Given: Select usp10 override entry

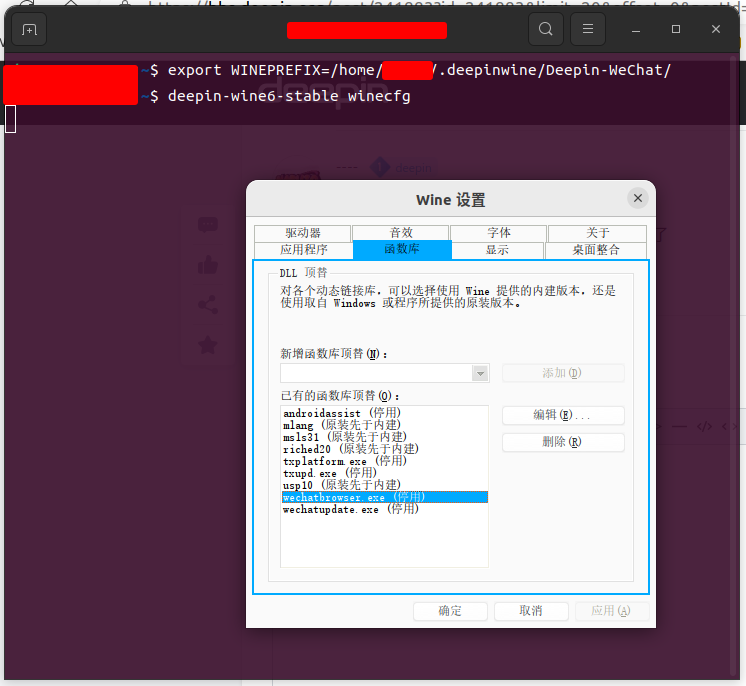Looking at the screenshot, I should pyautogui.click(x=384, y=485).
